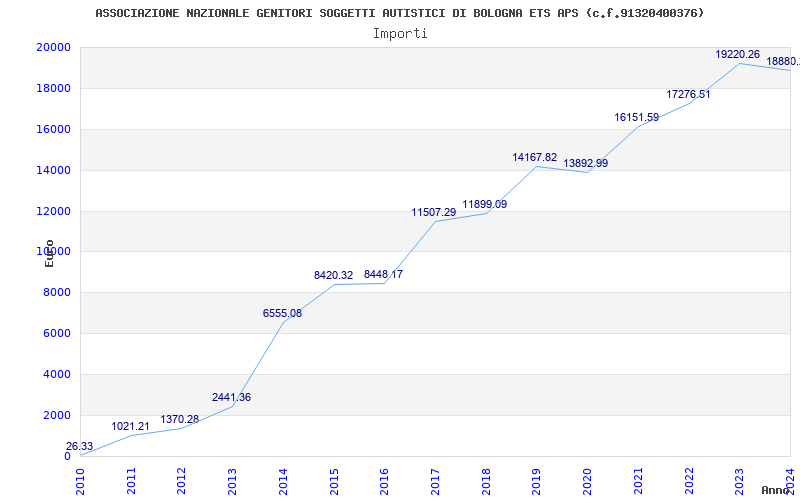Click the y-axis value 4000
Screen dimensions: 800x500
pyautogui.click(x=56, y=374)
